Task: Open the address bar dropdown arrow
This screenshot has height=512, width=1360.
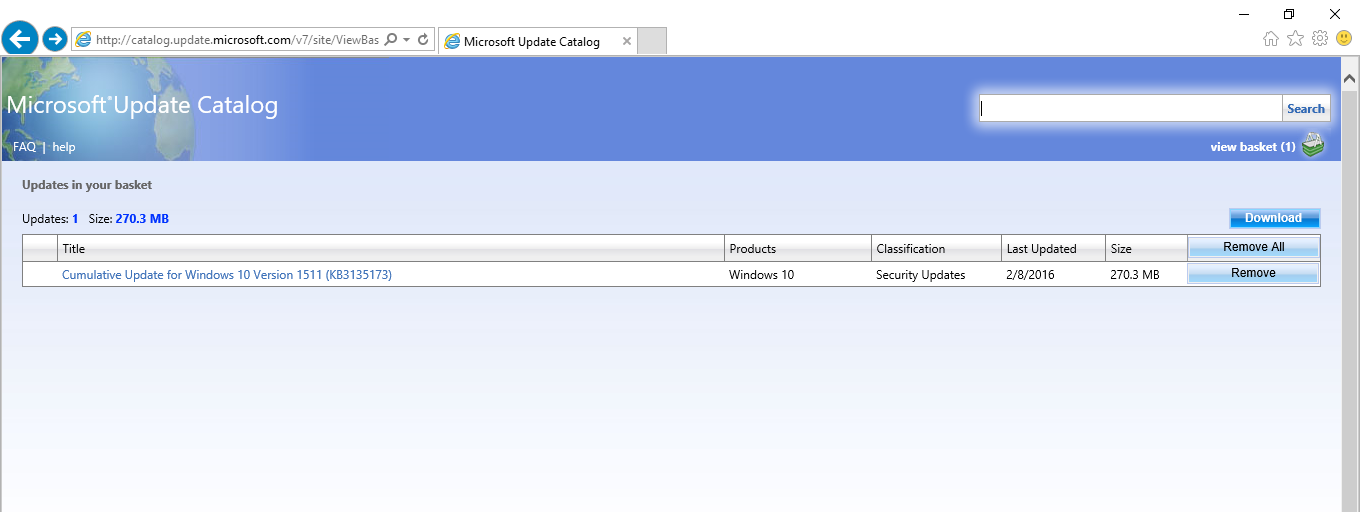Action: tap(407, 40)
